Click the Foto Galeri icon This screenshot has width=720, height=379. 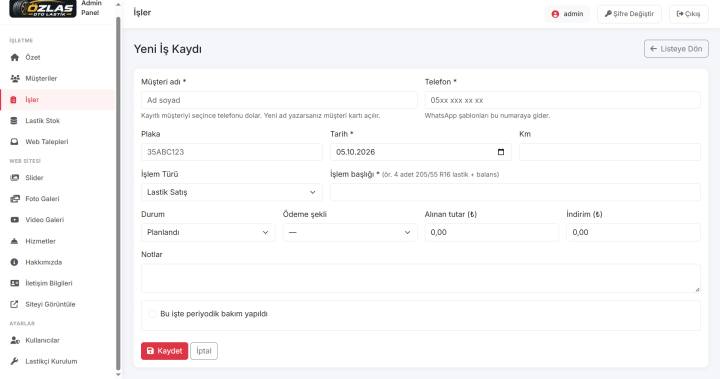pos(15,199)
